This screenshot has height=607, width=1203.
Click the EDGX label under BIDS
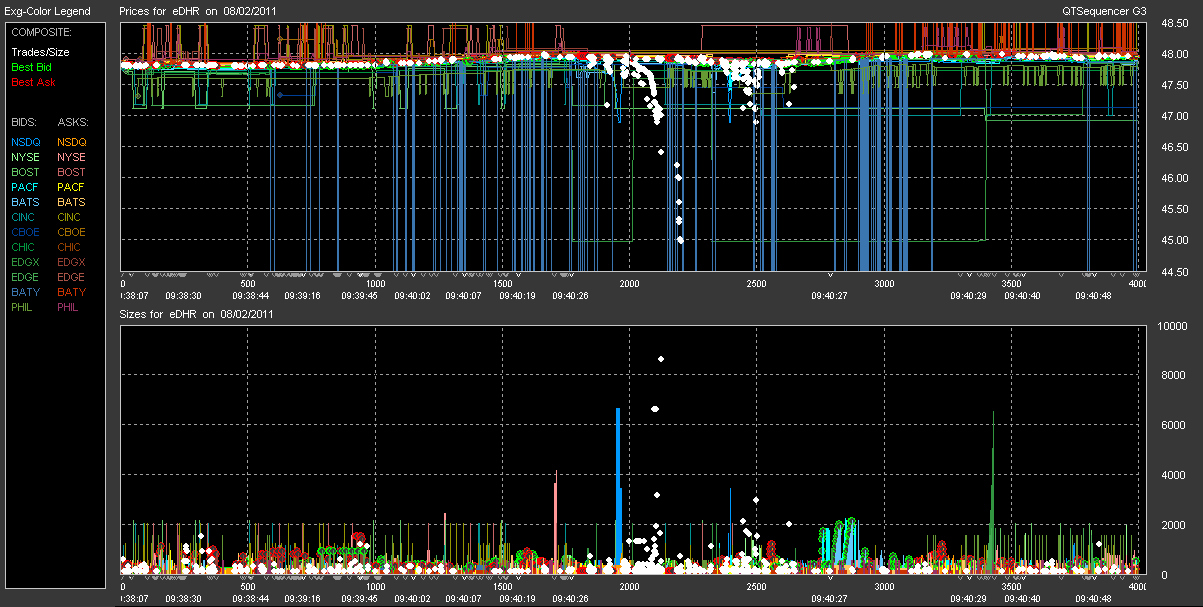coord(25,262)
